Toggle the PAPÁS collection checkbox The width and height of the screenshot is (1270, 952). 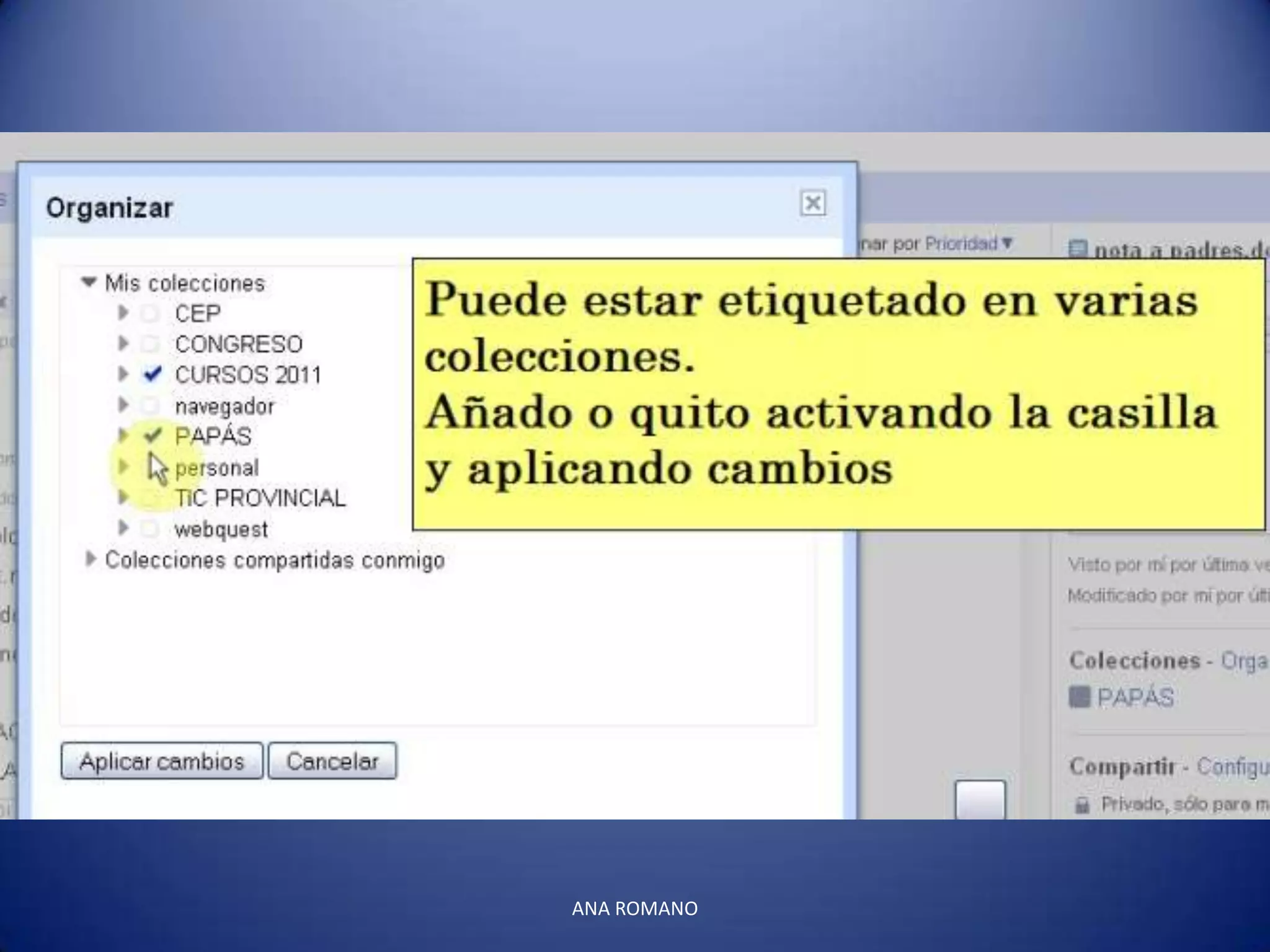pyautogui.click(x=152, y=436)
